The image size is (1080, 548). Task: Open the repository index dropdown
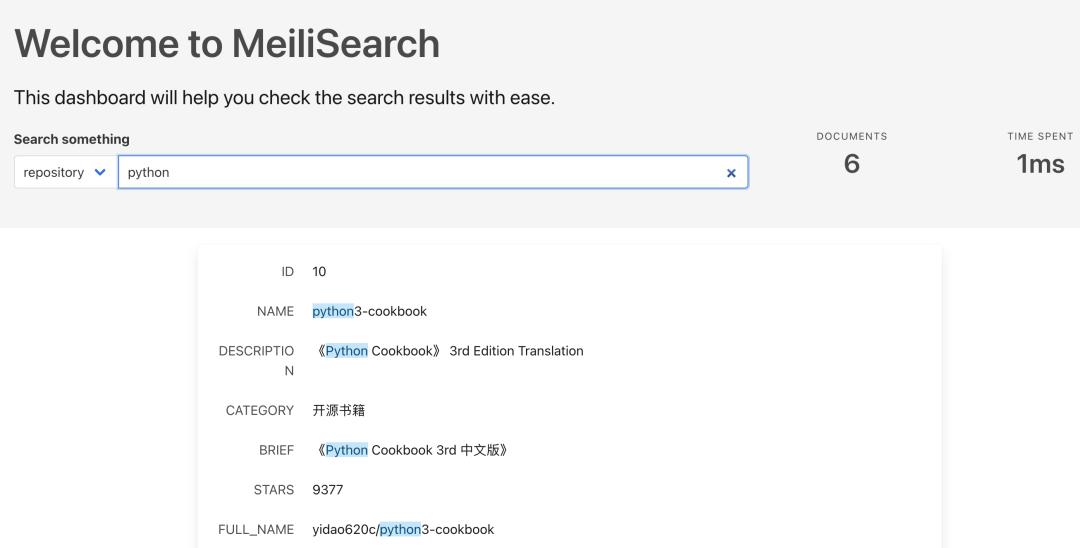pyautogui.click(x=65, y=172)
